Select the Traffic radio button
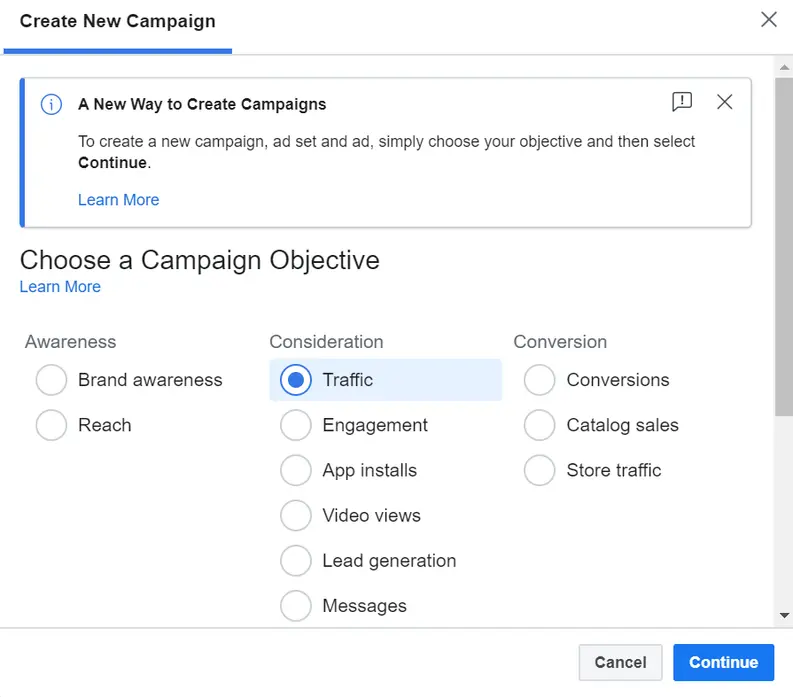Viewport: 793px width, 697px height. (x=296, y=380)
